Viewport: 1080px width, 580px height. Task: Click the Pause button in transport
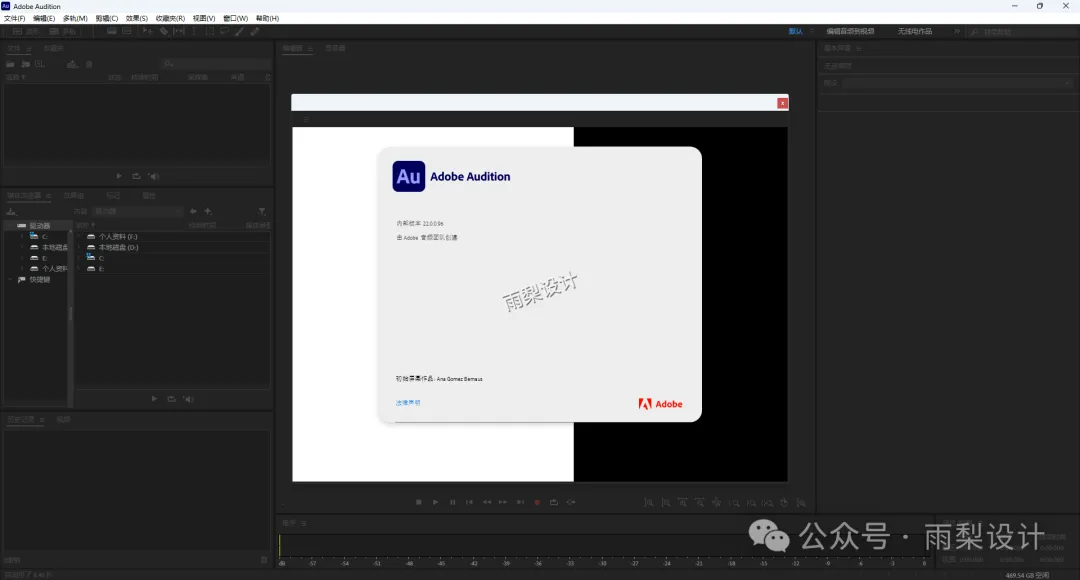(x=453, y=502)
